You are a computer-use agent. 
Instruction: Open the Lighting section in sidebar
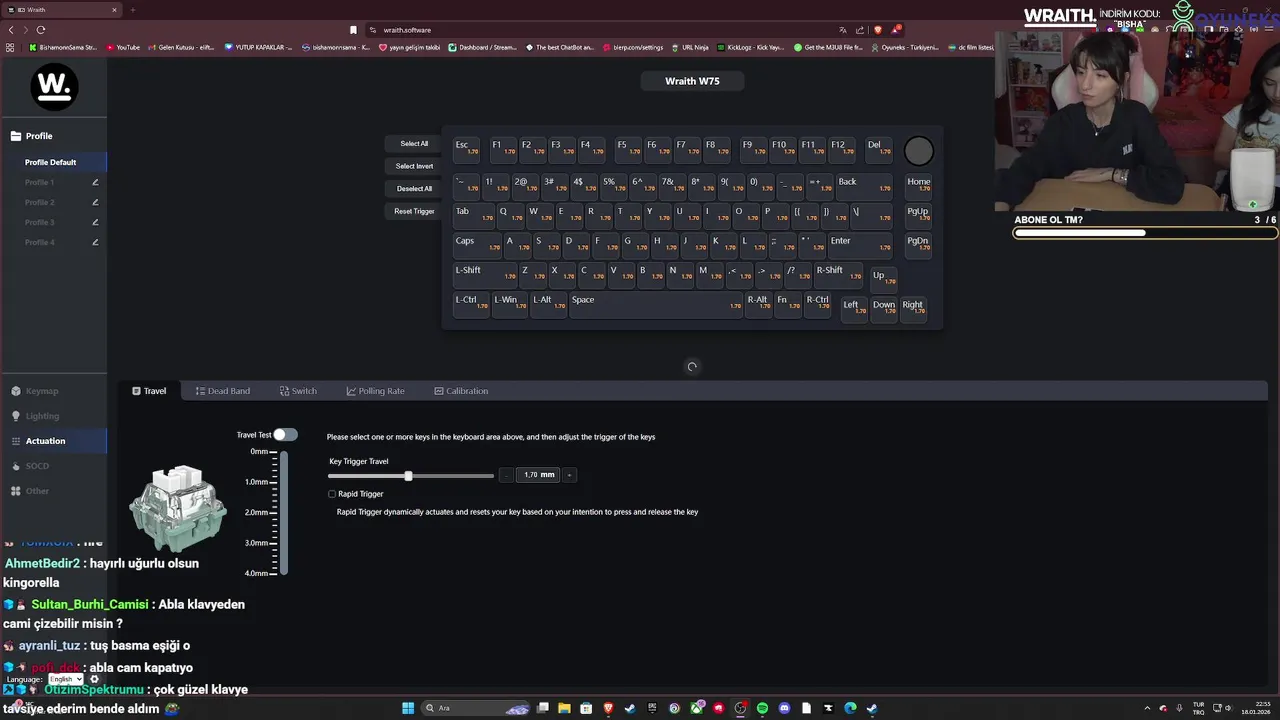[x=53, y=416]
